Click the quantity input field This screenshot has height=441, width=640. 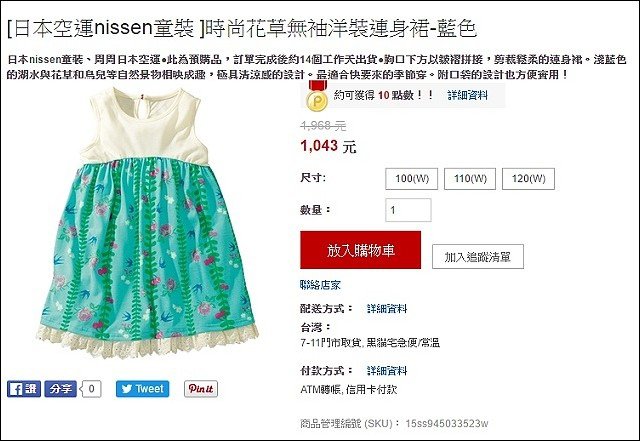[x=408, y=210]
